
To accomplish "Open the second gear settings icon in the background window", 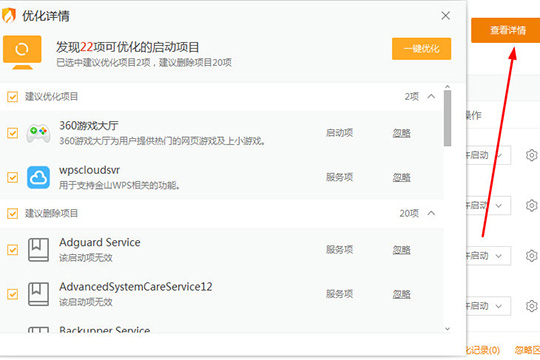I will 531,206.
